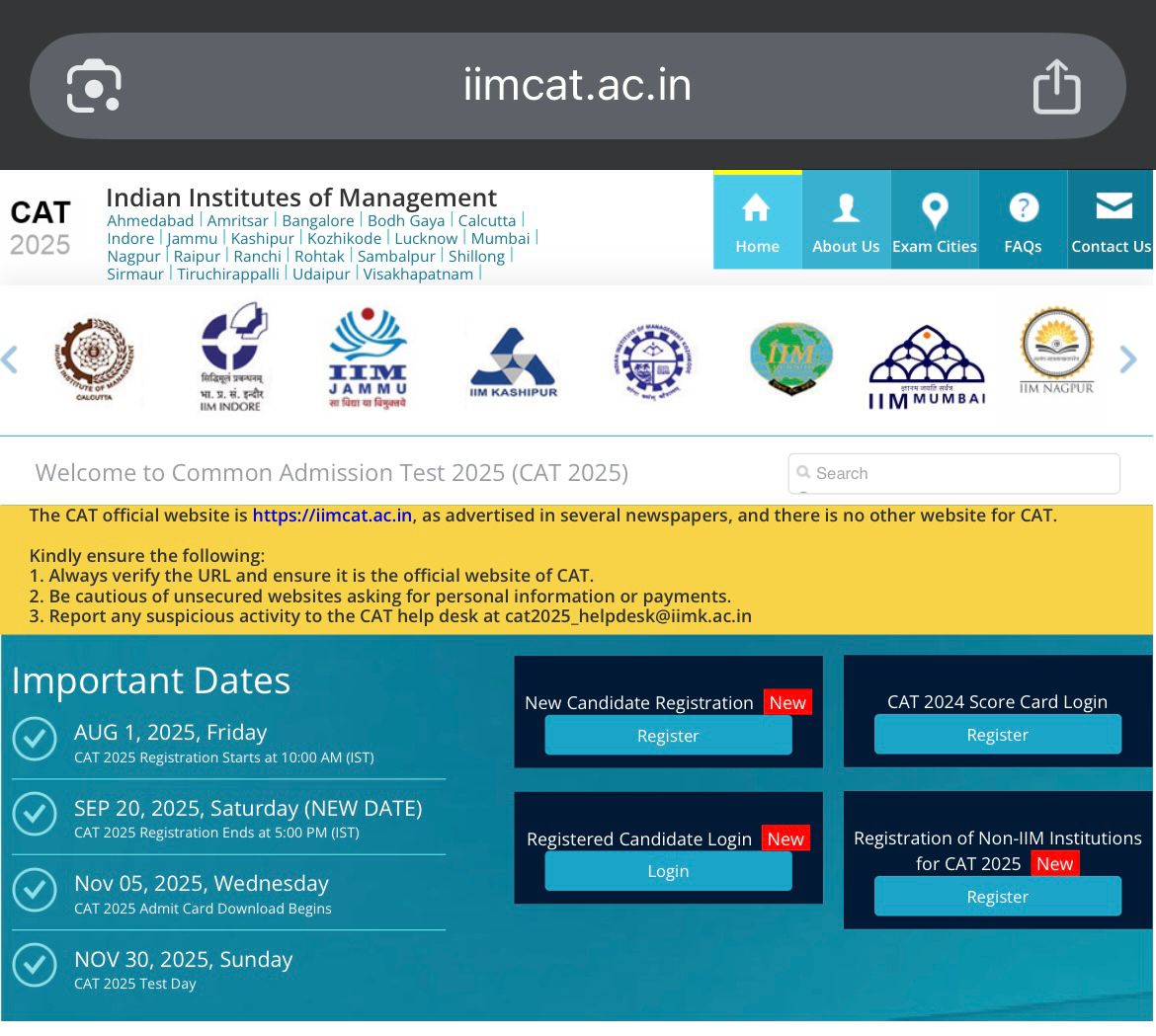Click the gear-shaped IIM Kozhikode logo
The height and width of the screenshot is (1036, 1156).
pyautogui.click(x=653, y=361)
